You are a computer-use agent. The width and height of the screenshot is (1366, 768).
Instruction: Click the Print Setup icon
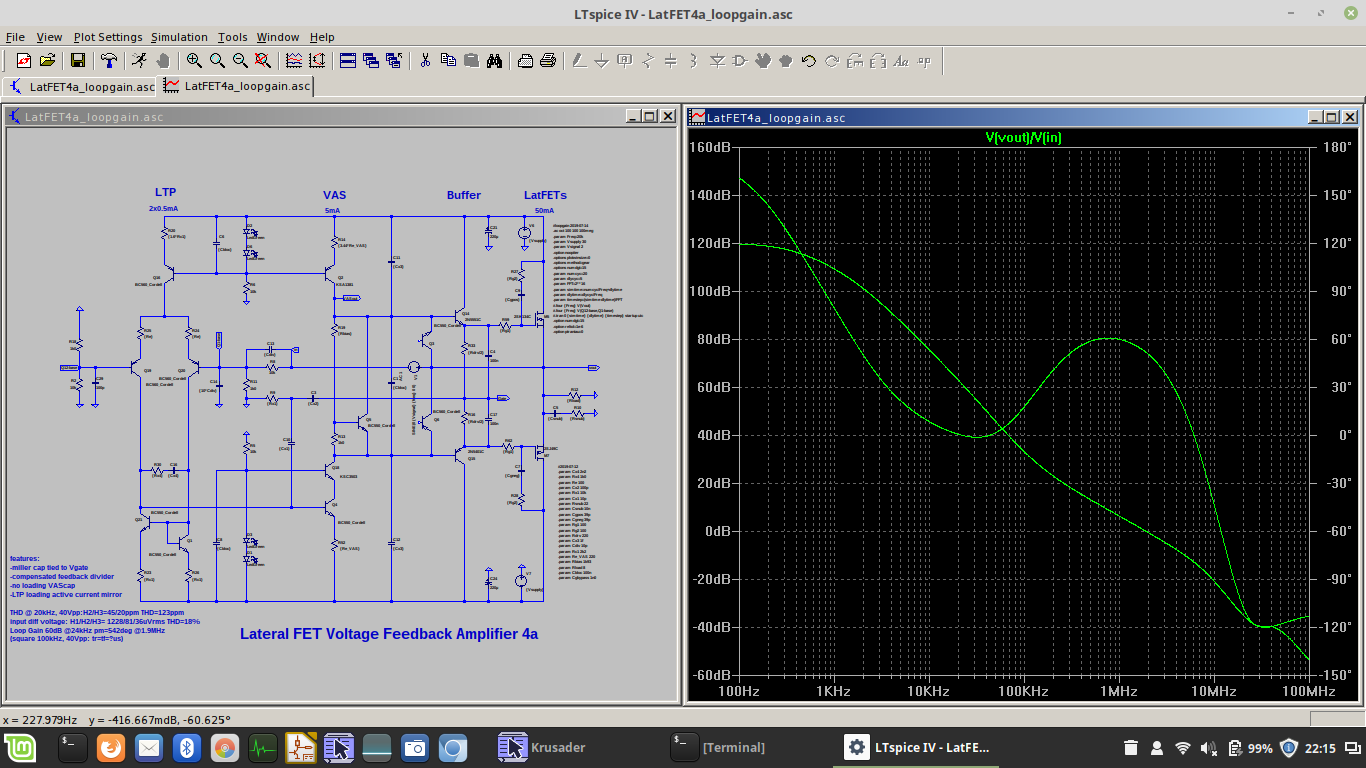click(x=525, y=61)
